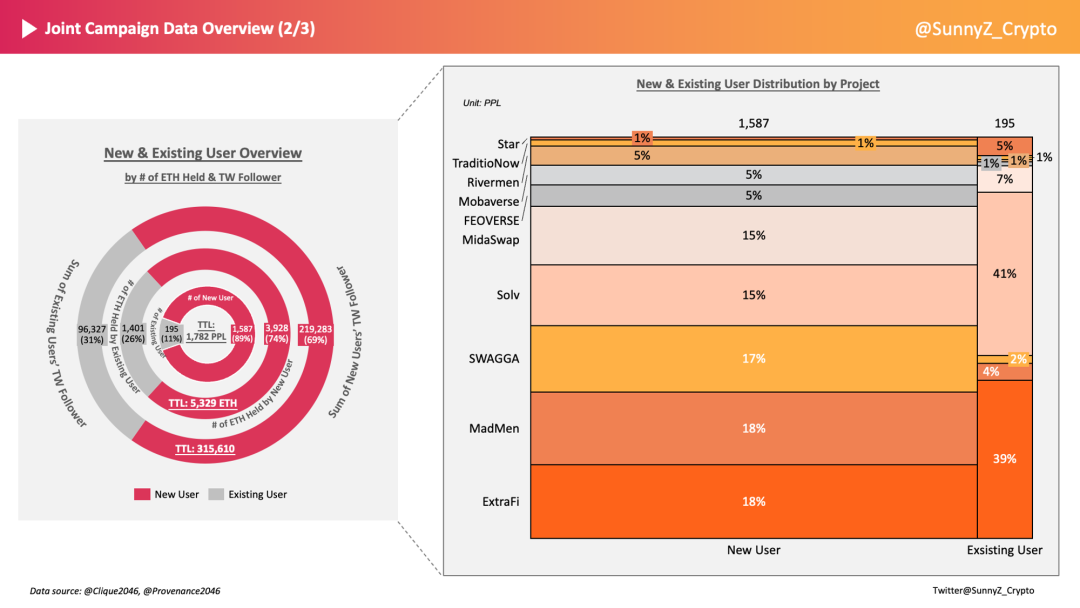Select the red New User legend swatch
This screenshot has width=1080, height=608.
pos(142,494)
